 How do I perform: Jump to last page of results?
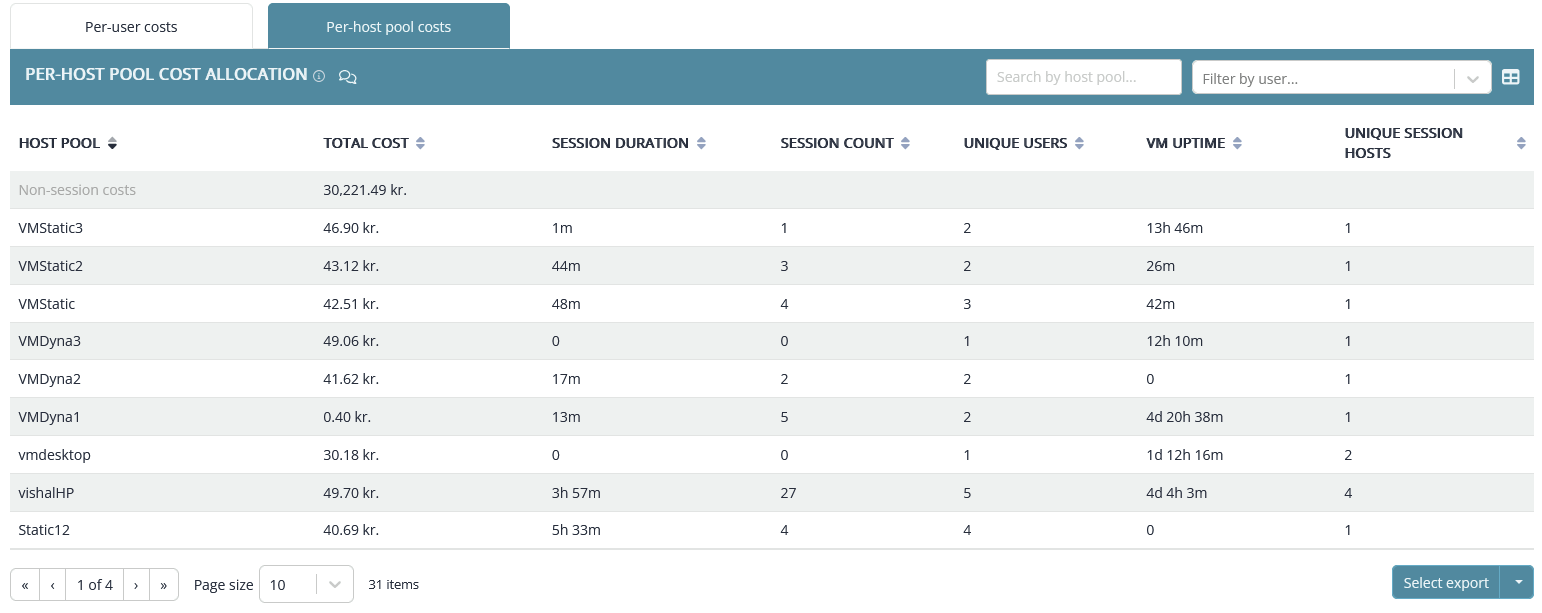(164, 585)
